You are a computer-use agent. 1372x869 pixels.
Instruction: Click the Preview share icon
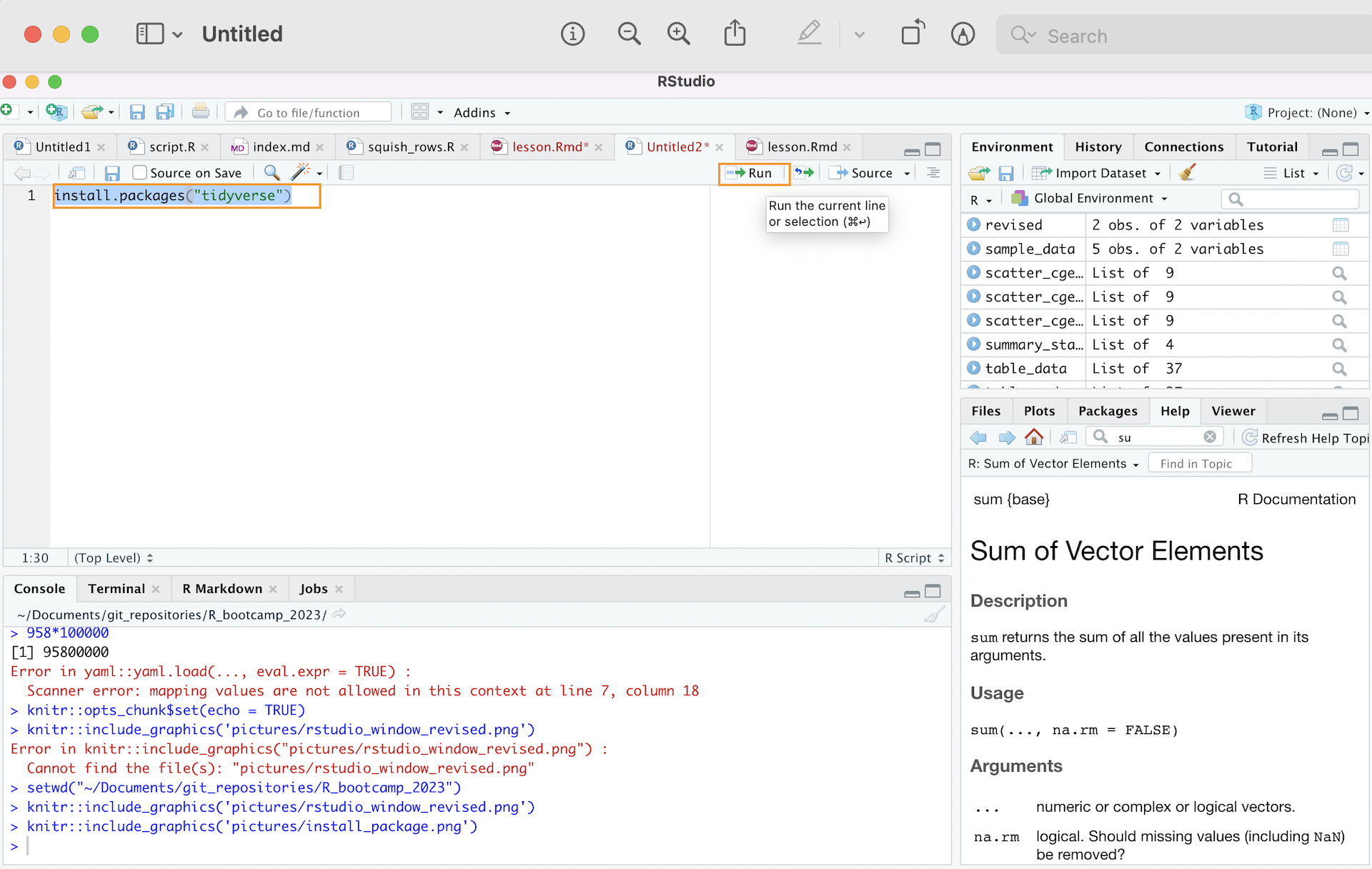pyautogui.click(x=735, y=34)
